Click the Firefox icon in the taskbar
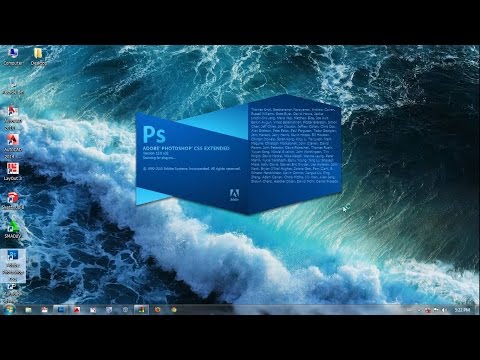Screen dimensions: 480x360 (158, 310)
